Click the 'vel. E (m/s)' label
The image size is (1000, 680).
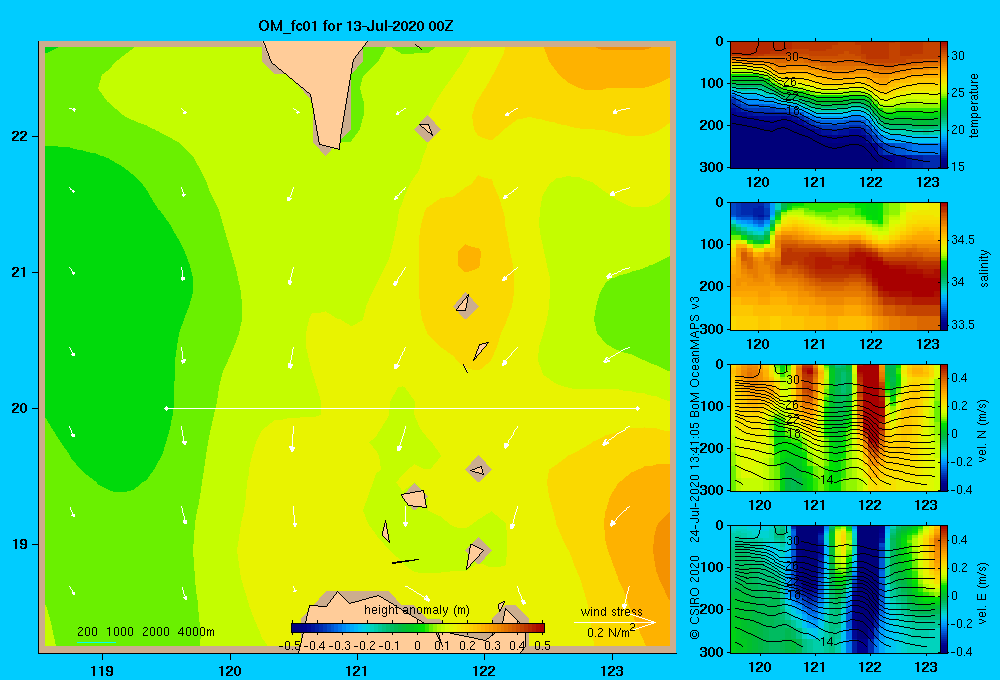(x=983, y=592)
